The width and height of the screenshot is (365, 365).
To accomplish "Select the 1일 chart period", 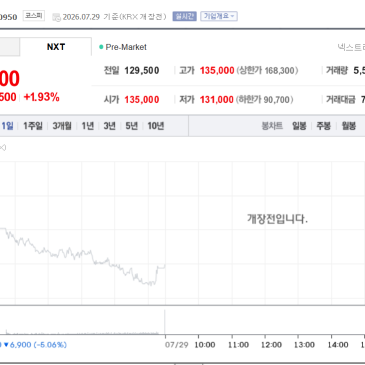I will tap(7, 126).
